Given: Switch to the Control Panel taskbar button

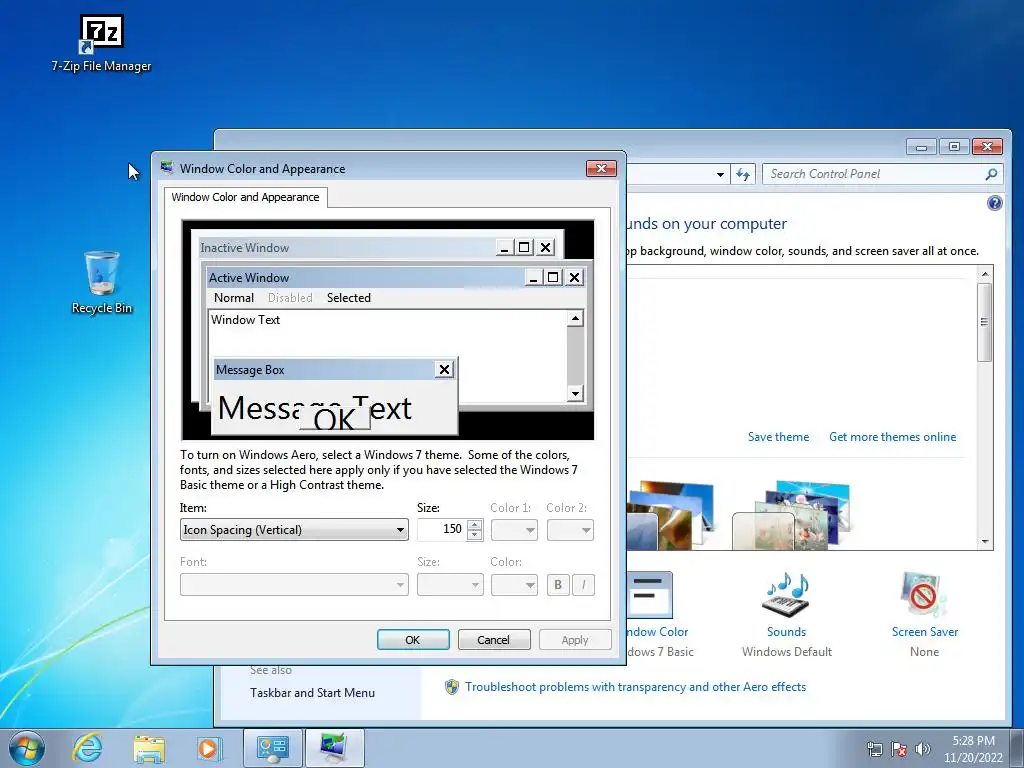Looking at the screenshot, I should 272,748.
